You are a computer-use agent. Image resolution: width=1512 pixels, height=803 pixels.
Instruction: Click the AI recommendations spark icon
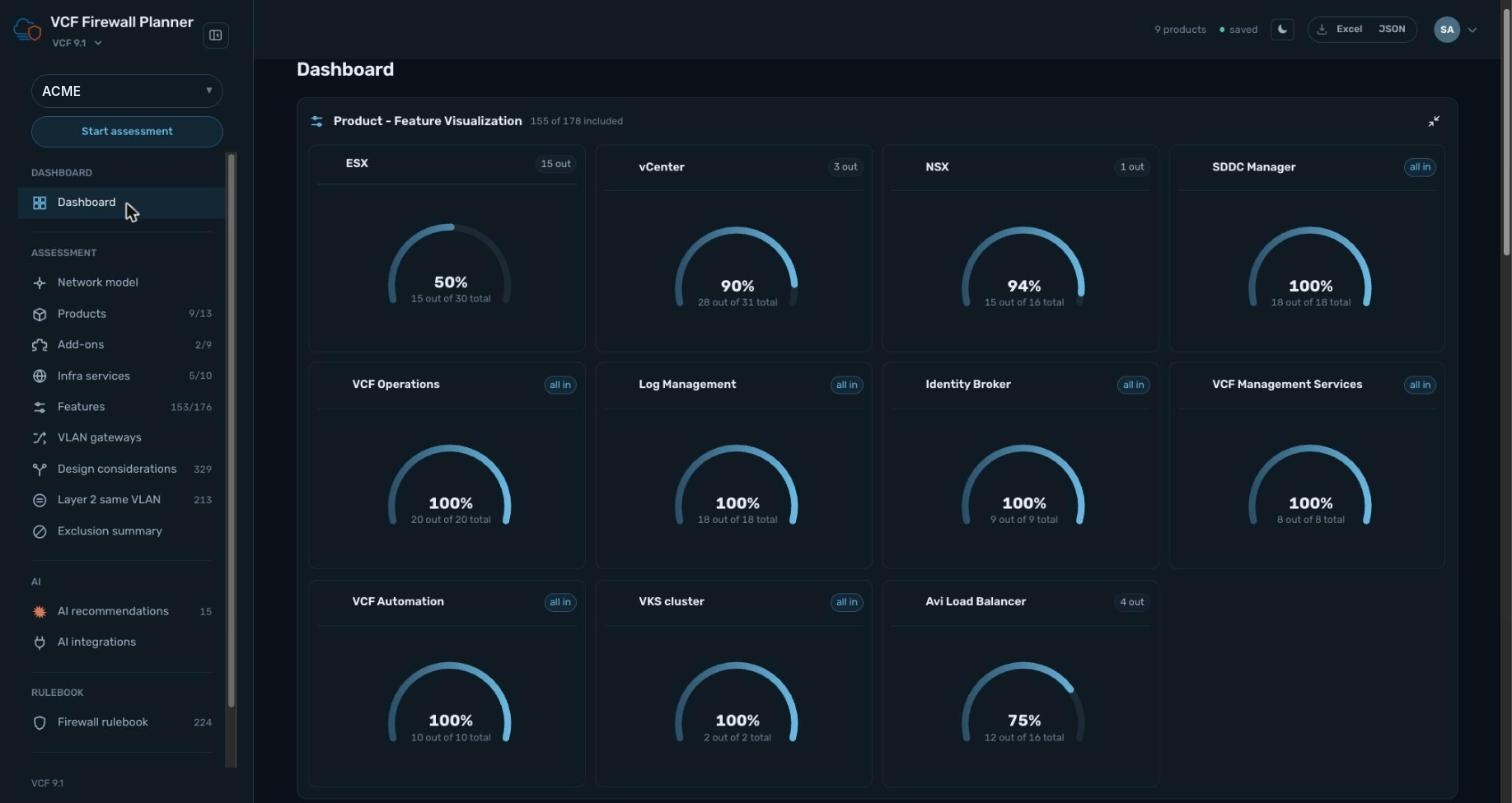pos(39,611)
